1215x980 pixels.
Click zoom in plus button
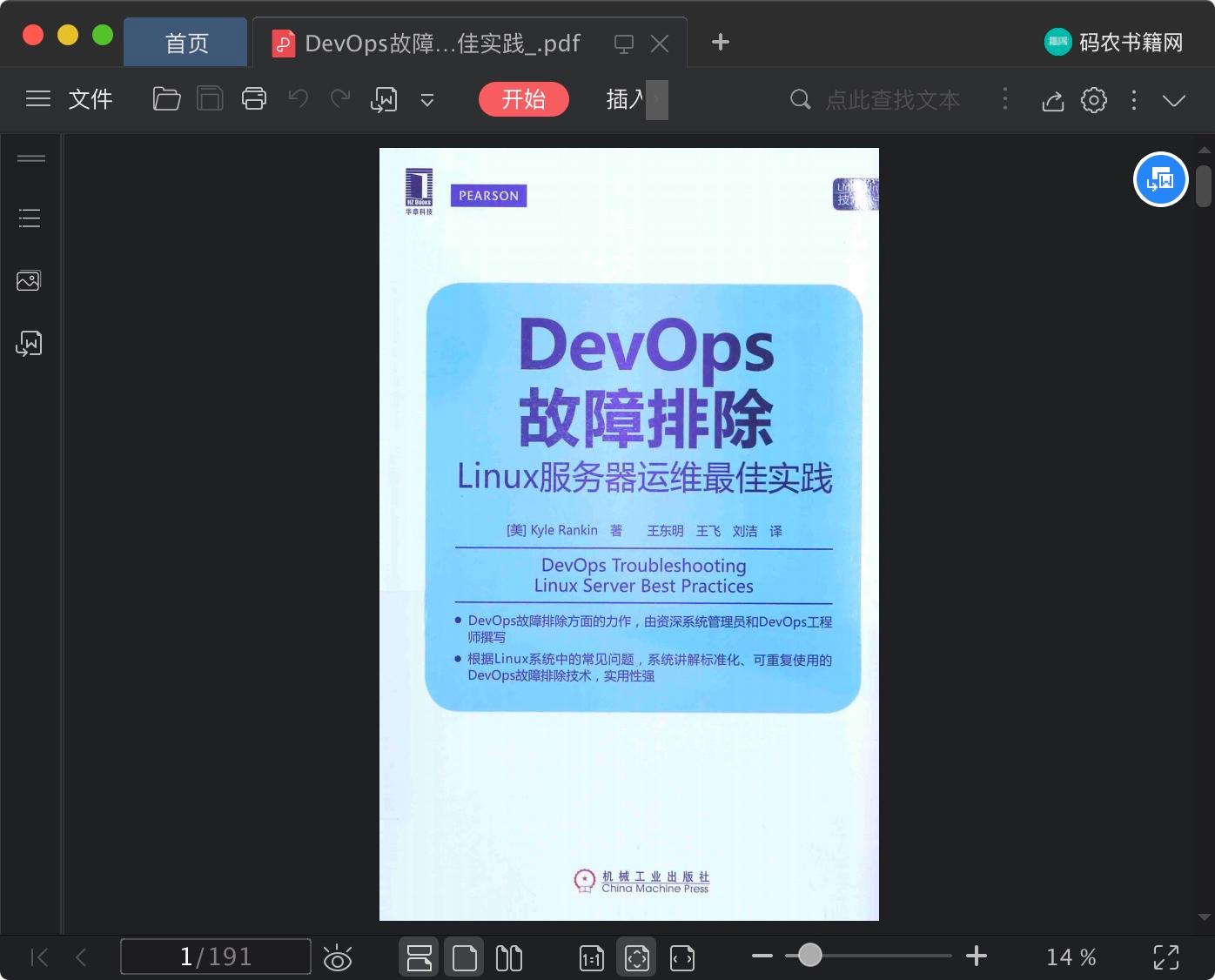pos(977,956)
